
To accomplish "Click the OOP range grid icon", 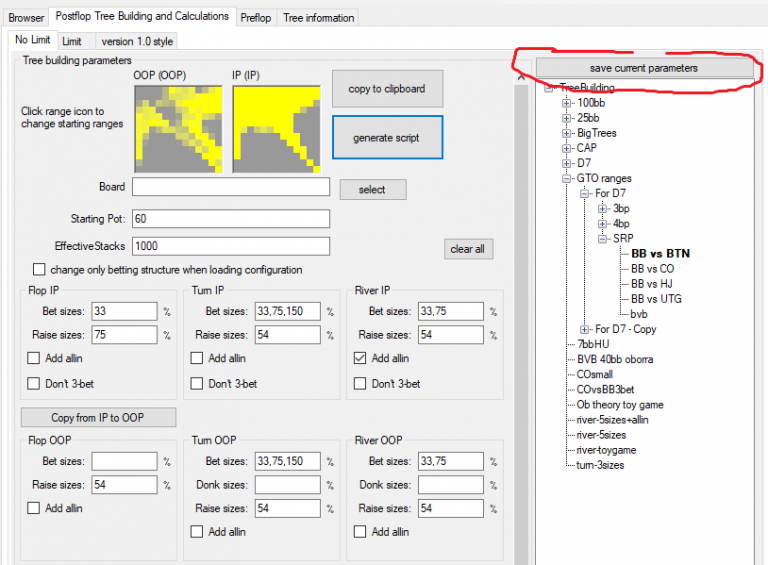I will (x=176, y=130).
